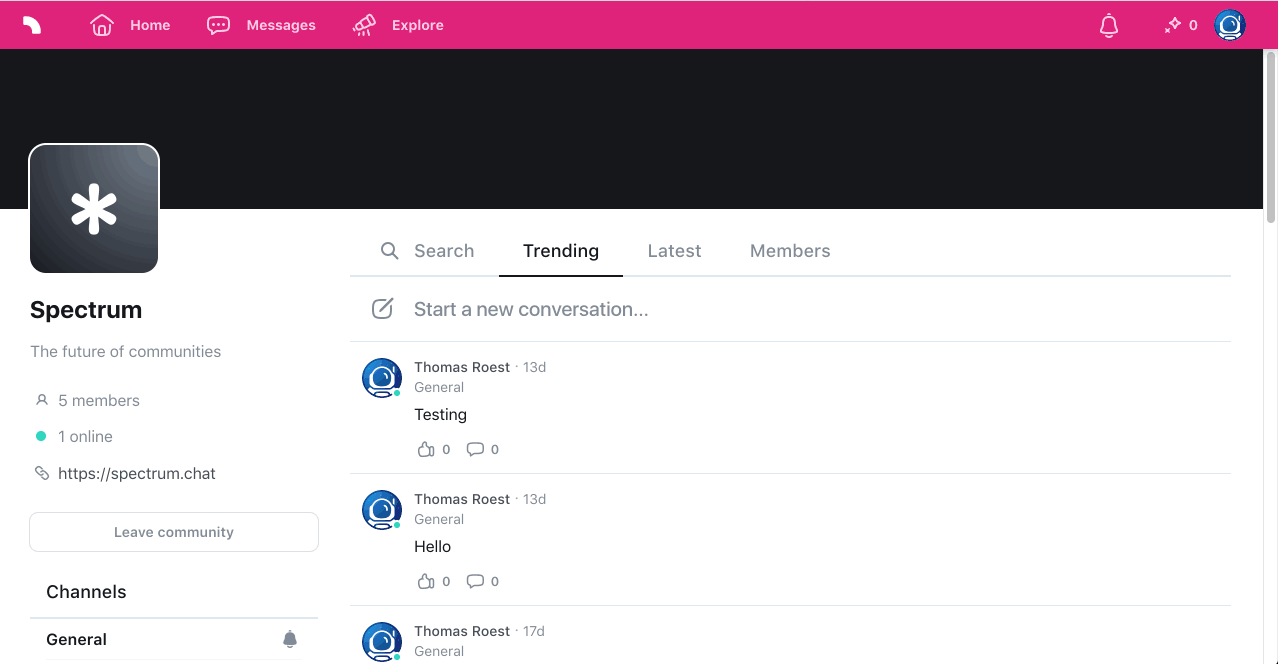This screenshot has width=1278, height=664.
Task: Click the search magnifier icon above the threads
Action: (x=389, y=250)
